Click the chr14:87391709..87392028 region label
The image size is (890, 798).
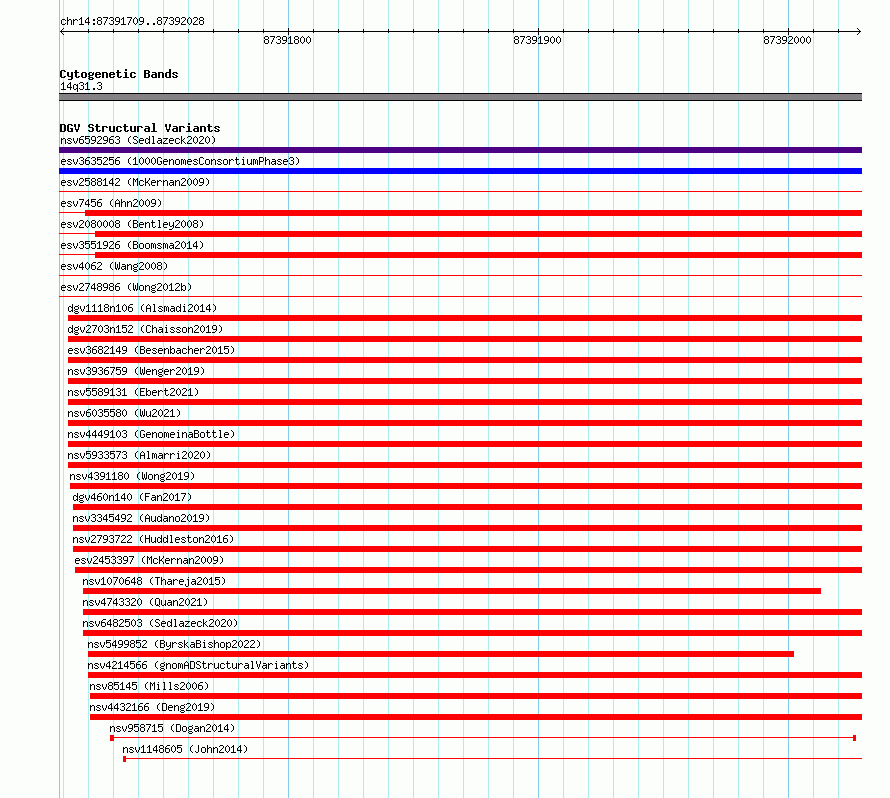coord(132,21)
